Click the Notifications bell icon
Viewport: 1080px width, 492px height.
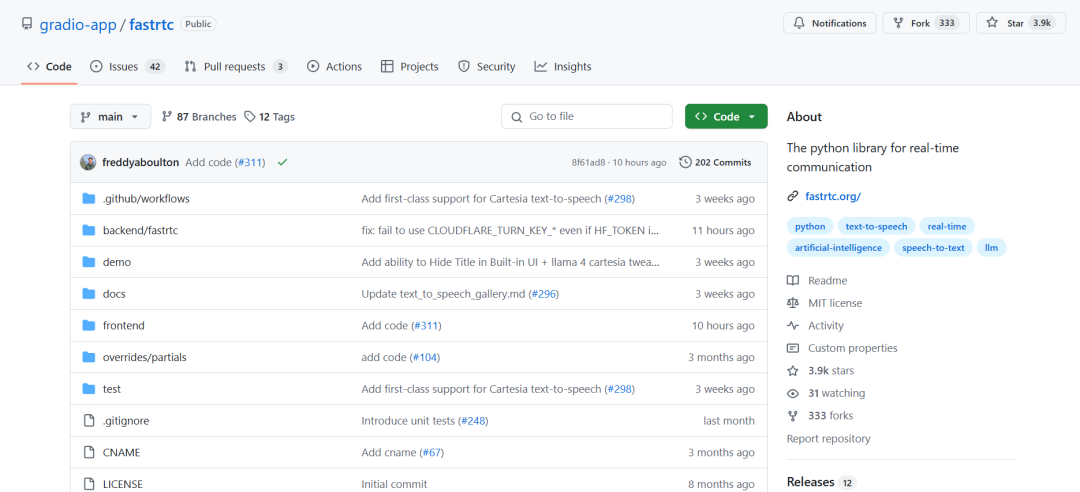[799, 23]
